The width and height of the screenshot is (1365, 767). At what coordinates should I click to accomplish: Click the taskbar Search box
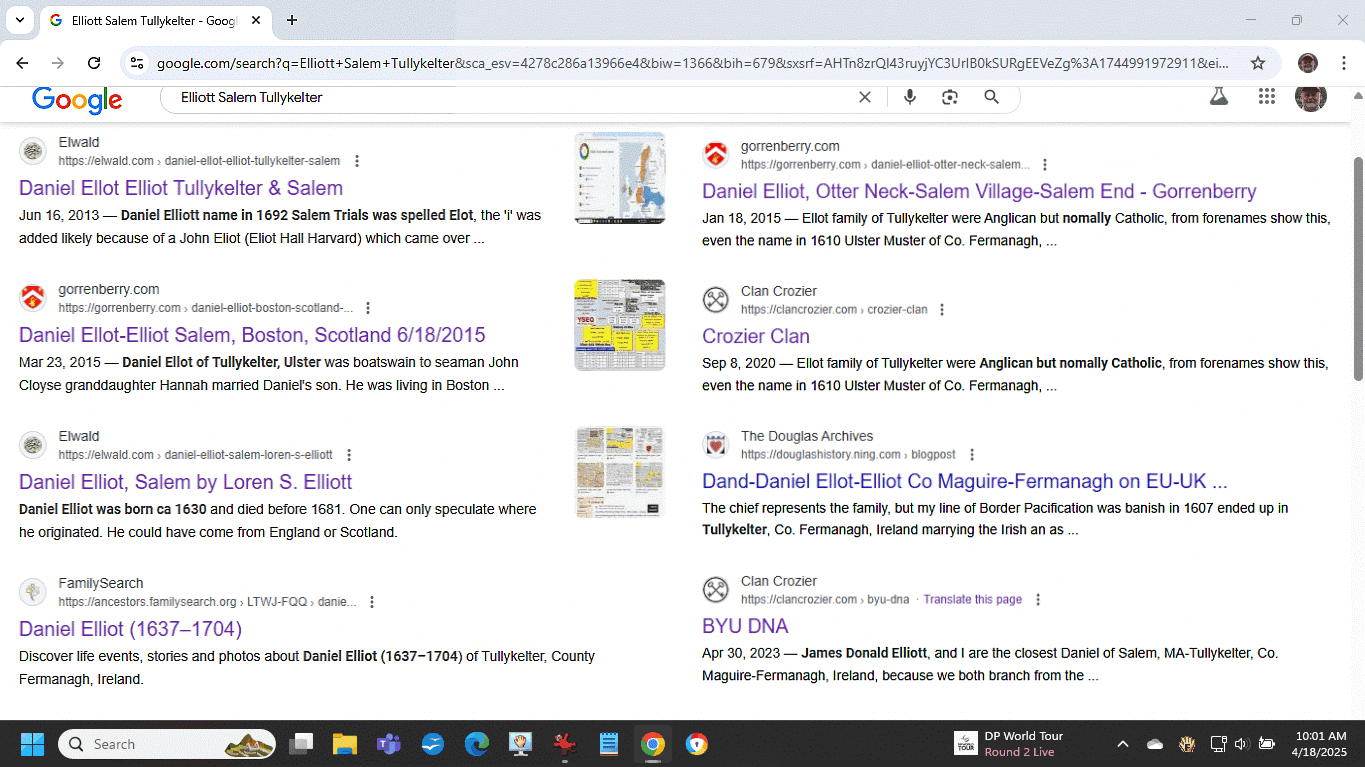click(x=167, y=744)
